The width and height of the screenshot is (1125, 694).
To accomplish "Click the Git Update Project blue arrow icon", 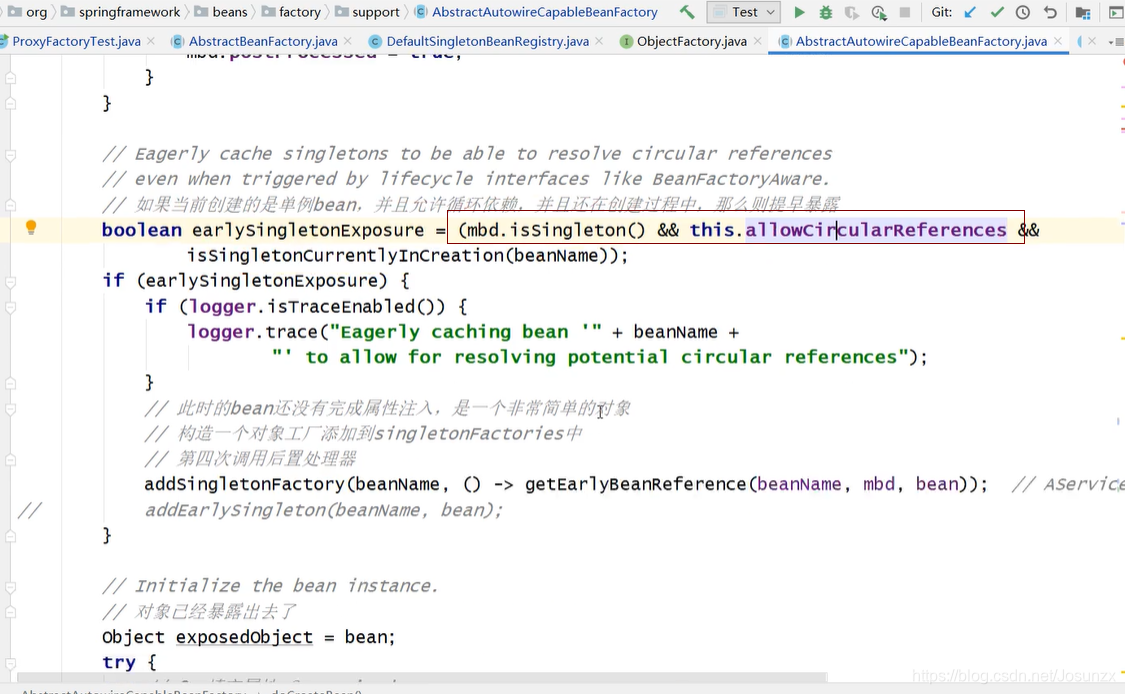I will (970, 12).
